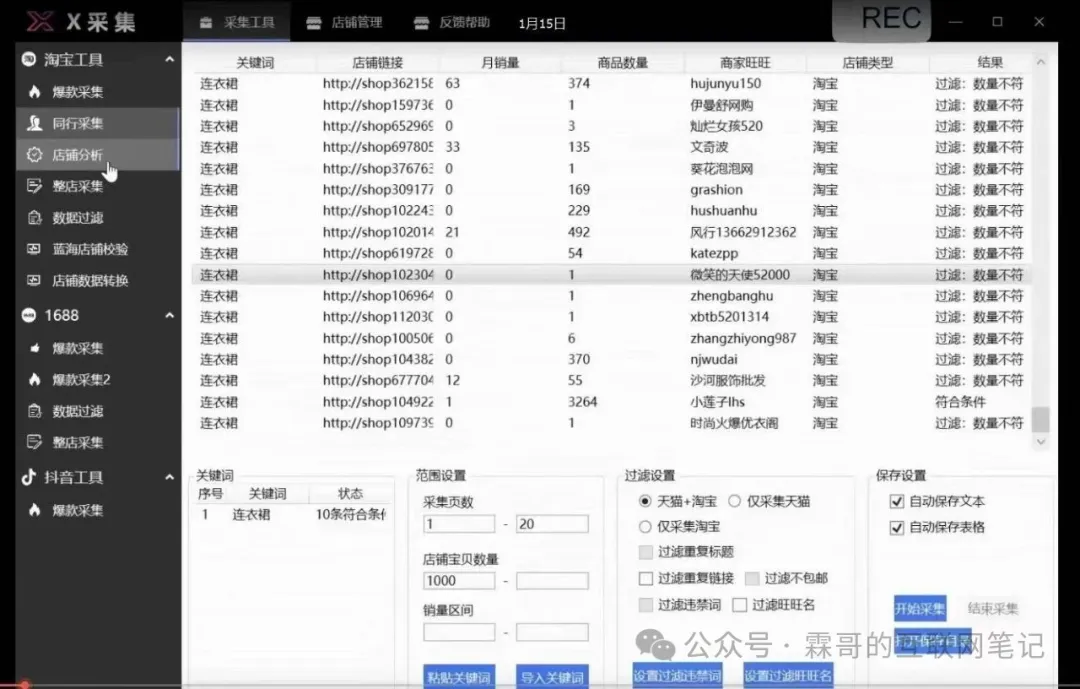Open the 反馈帮助 tab

(452, 22)
